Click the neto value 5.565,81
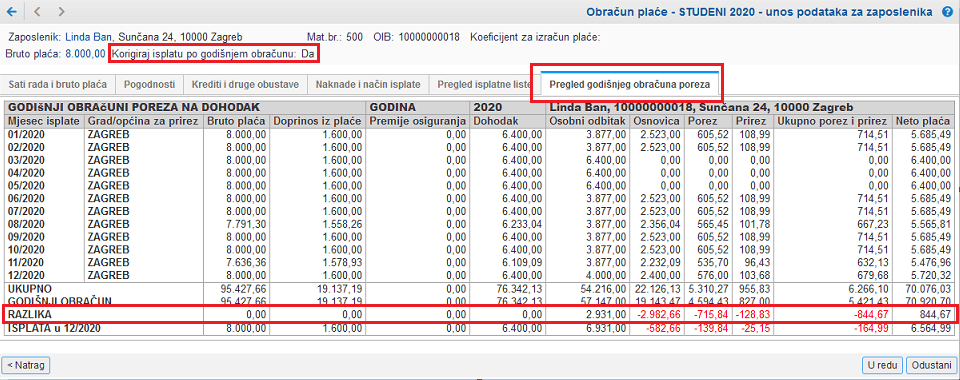This screenshot has width=960, height=380. tap(931, 224)
